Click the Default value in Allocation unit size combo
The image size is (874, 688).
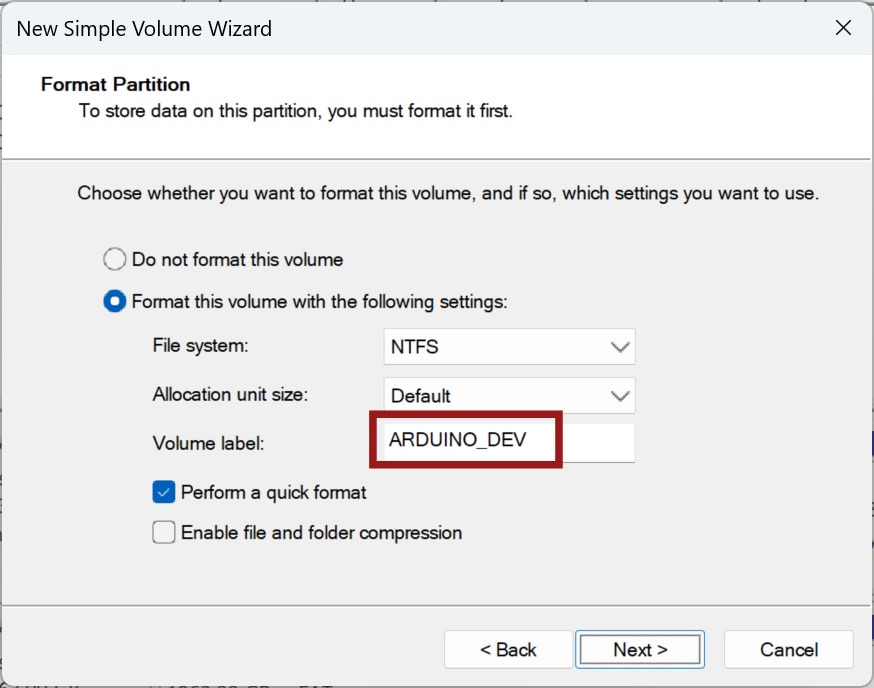(421, 396)
